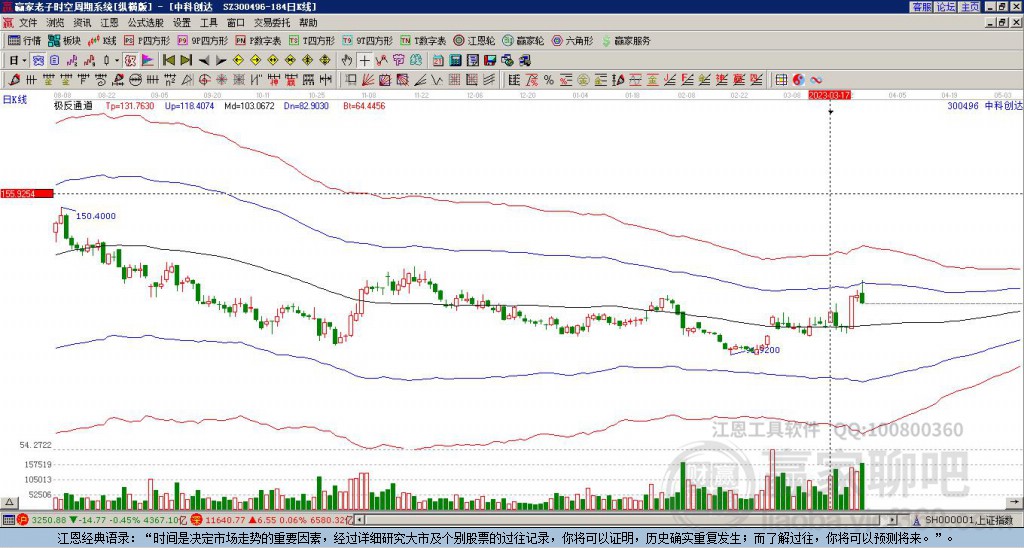The width and height of the screenshot is (1024, 548).
Task: Open the 9T四方形 tool
Action: (x=367, y=40)
